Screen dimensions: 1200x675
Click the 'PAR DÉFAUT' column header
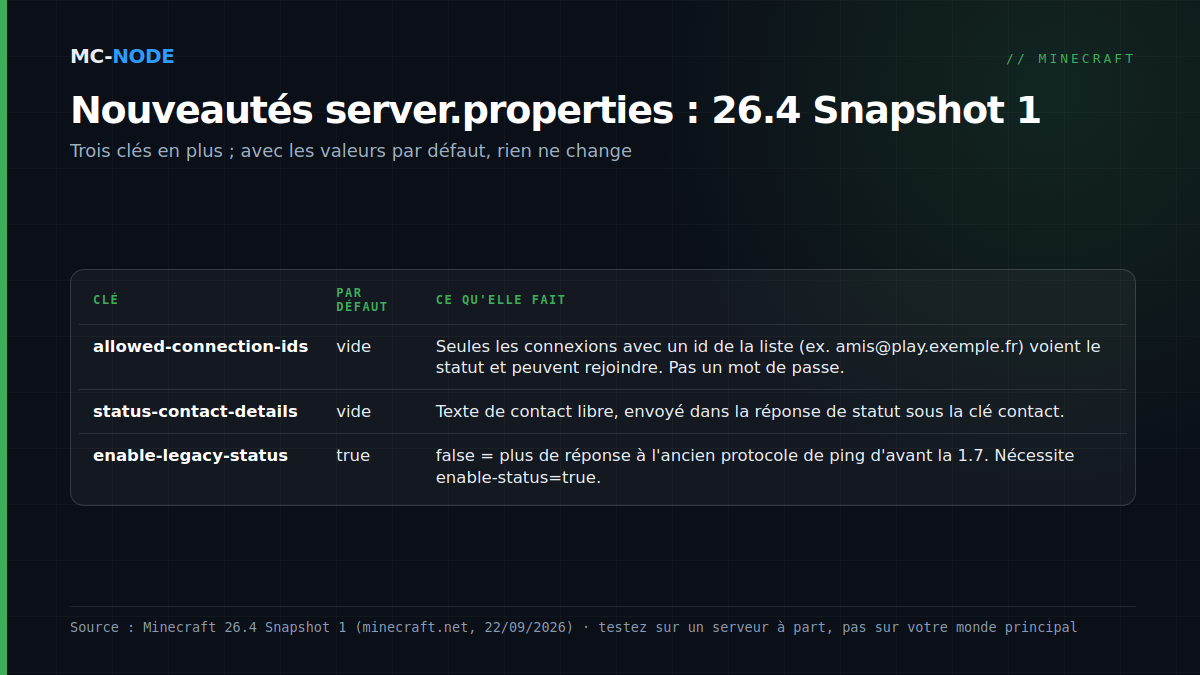(362, 300)
